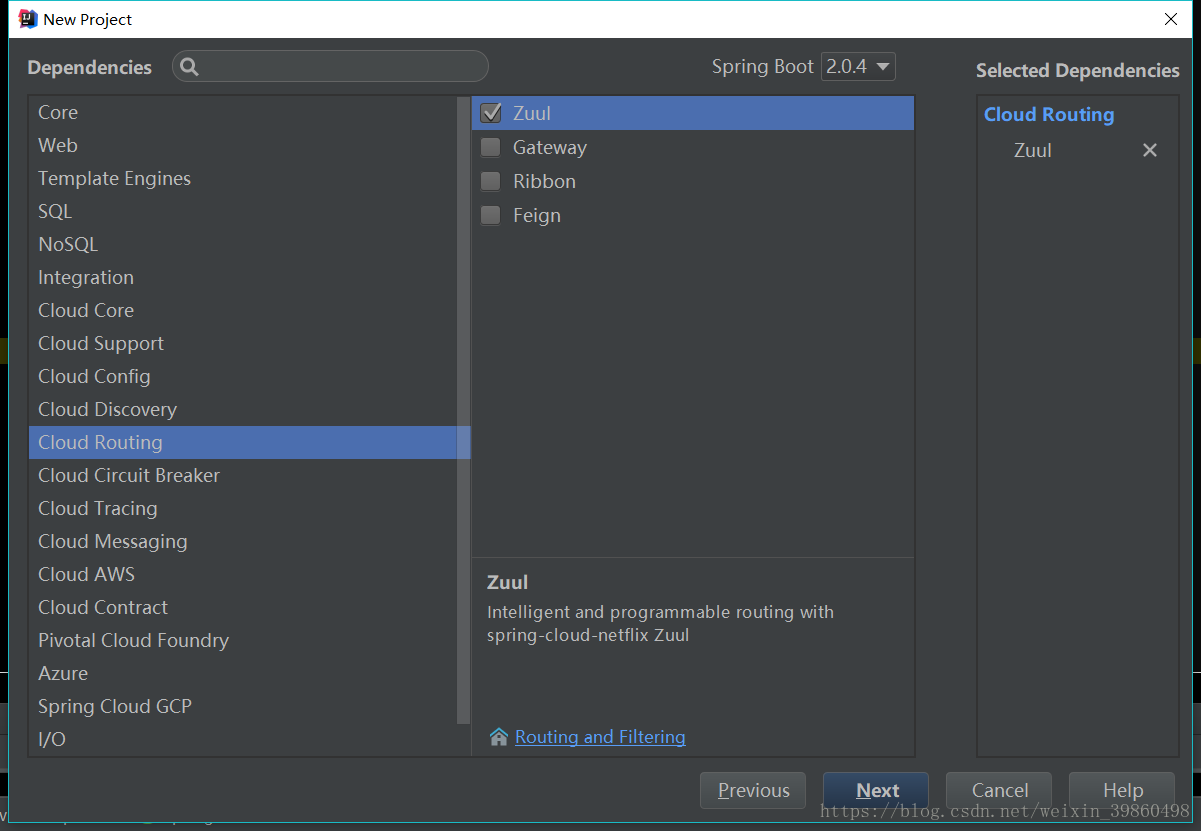
Task: Remove Zuul from selected dependencies
Action: point(1150,150)
